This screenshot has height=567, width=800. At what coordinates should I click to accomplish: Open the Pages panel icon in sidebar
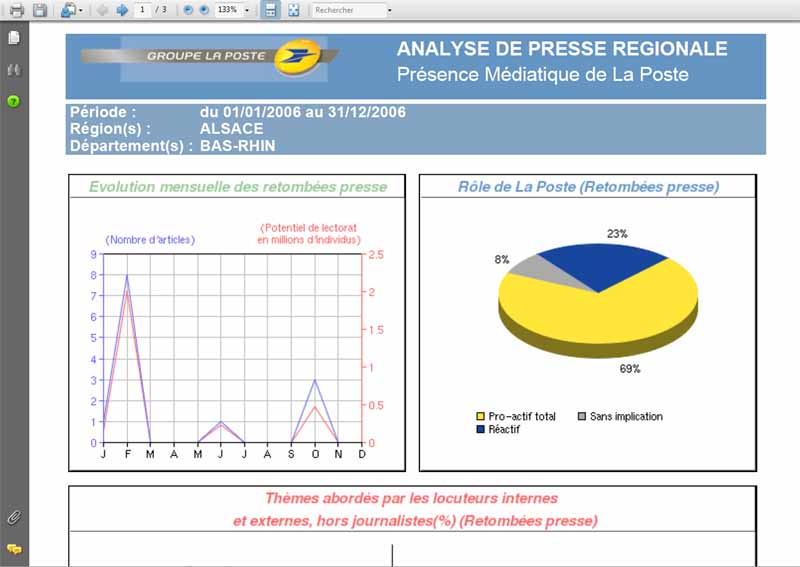(14, 37)
